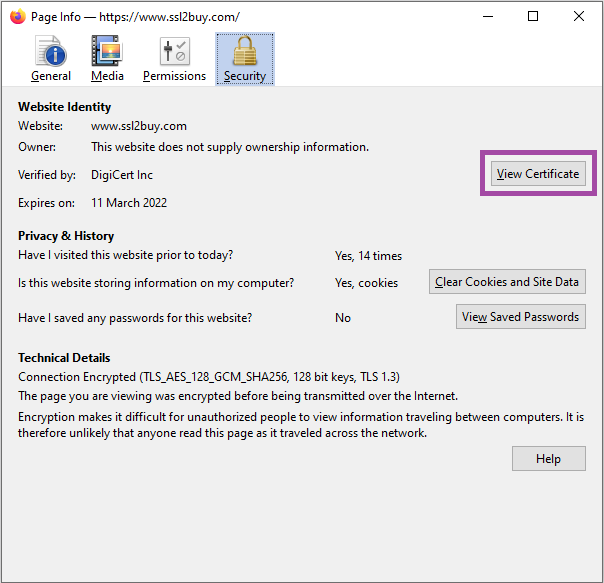
Task: Click the 'Expires on:' label
Action: click(x=46, y=203)
